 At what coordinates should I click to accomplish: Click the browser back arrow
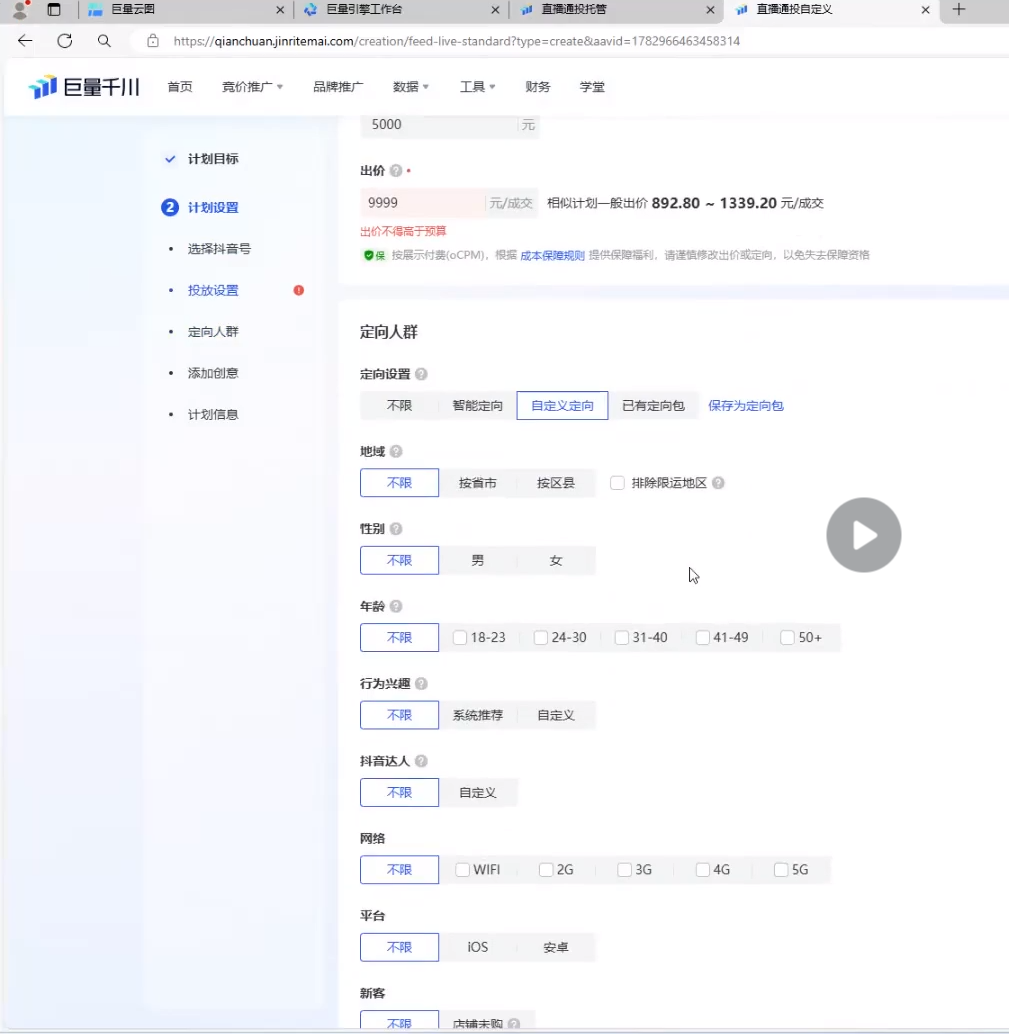coord(25,41)
